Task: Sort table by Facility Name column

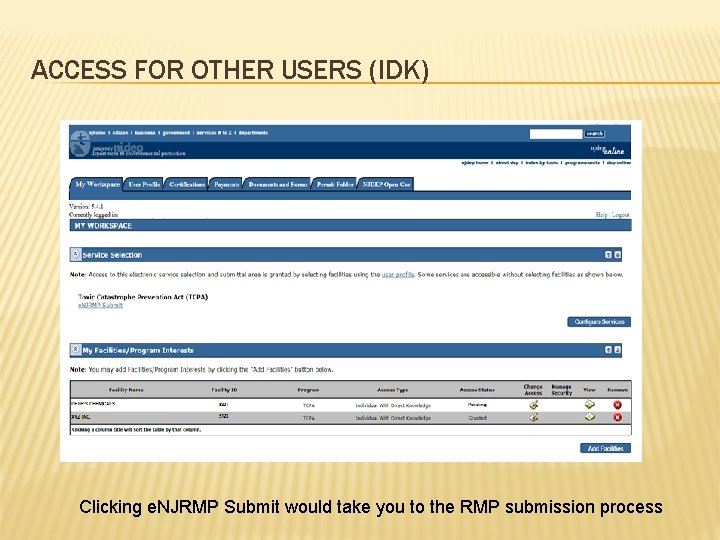Action: point(126,390)
